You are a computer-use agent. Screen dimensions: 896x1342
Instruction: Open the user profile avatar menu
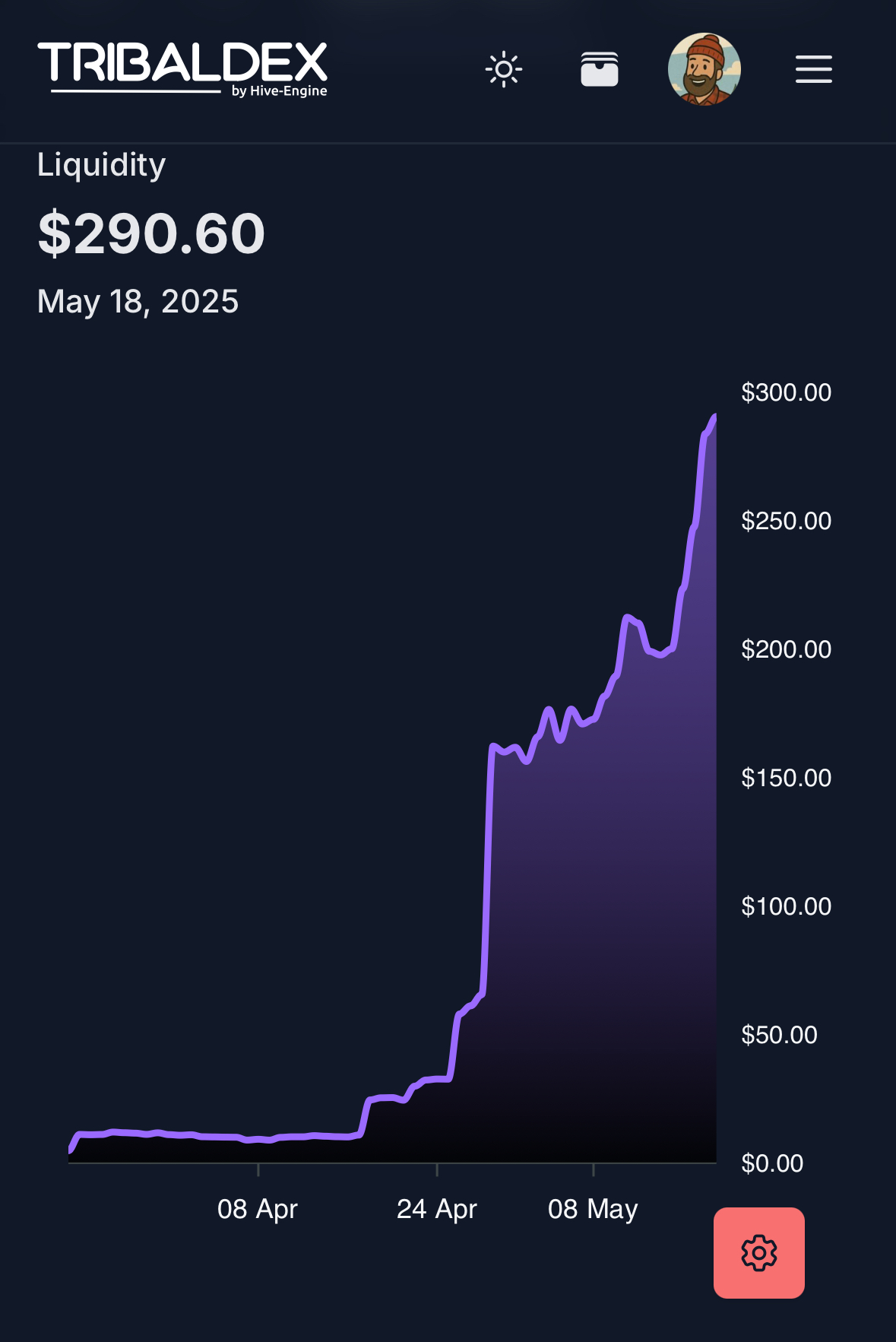(704, 69)
